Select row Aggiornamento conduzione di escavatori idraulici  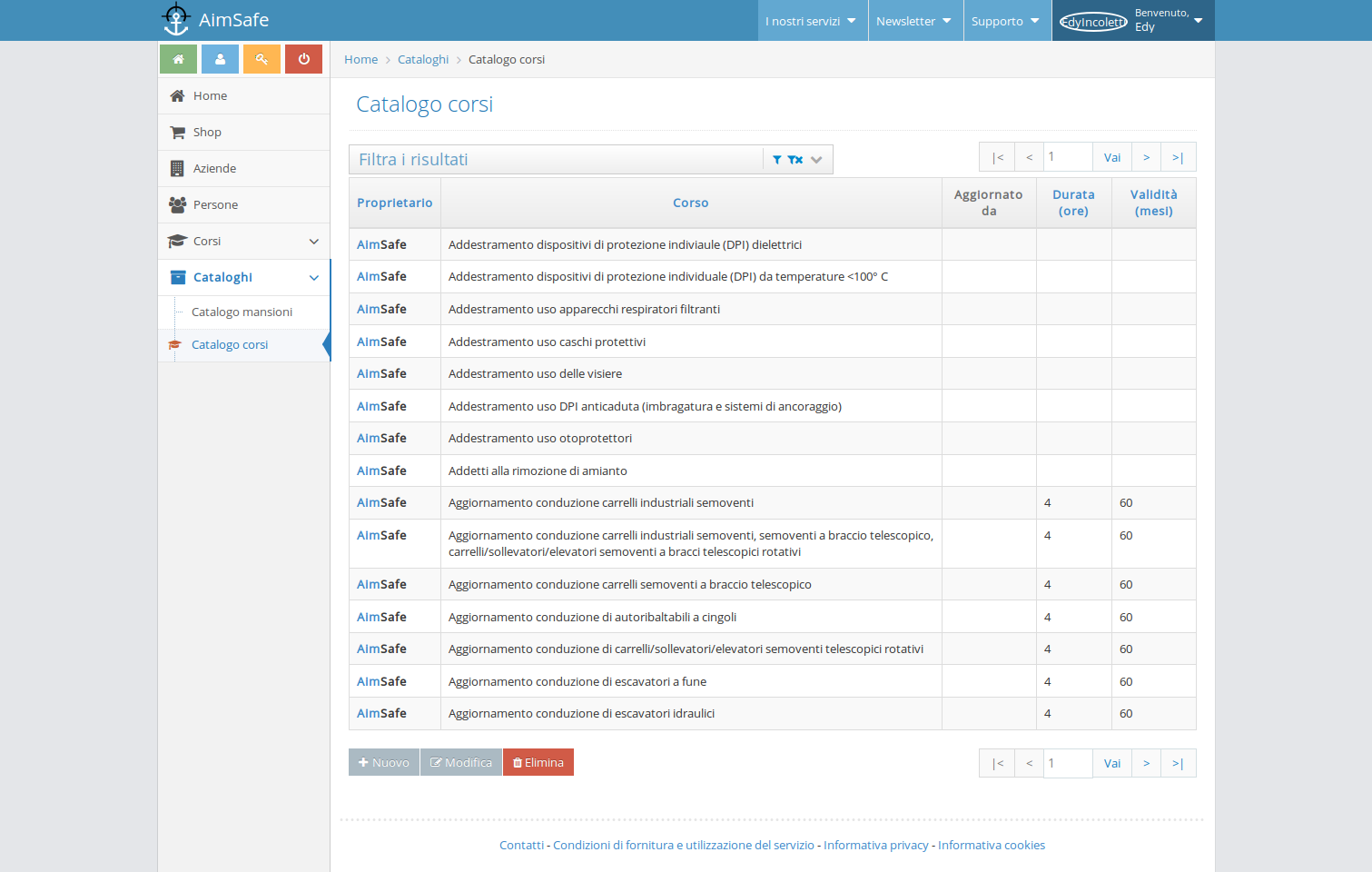coord(772,714)
